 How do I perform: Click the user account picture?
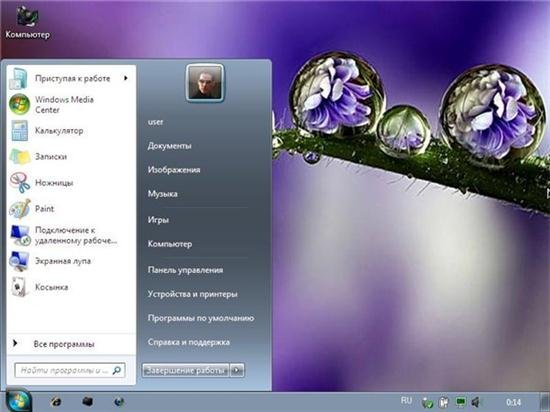pos(205,83)
